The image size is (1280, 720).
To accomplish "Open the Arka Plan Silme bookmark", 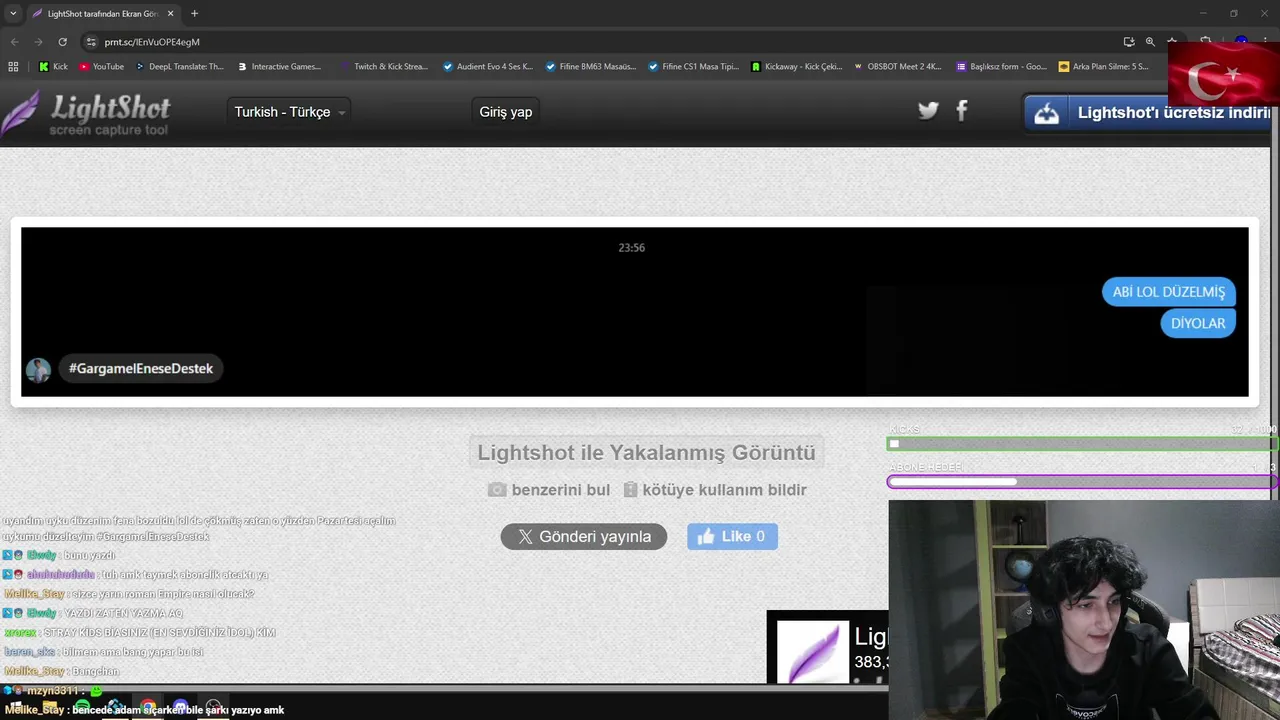I will pyautogui.click(x=1104, y=67).
